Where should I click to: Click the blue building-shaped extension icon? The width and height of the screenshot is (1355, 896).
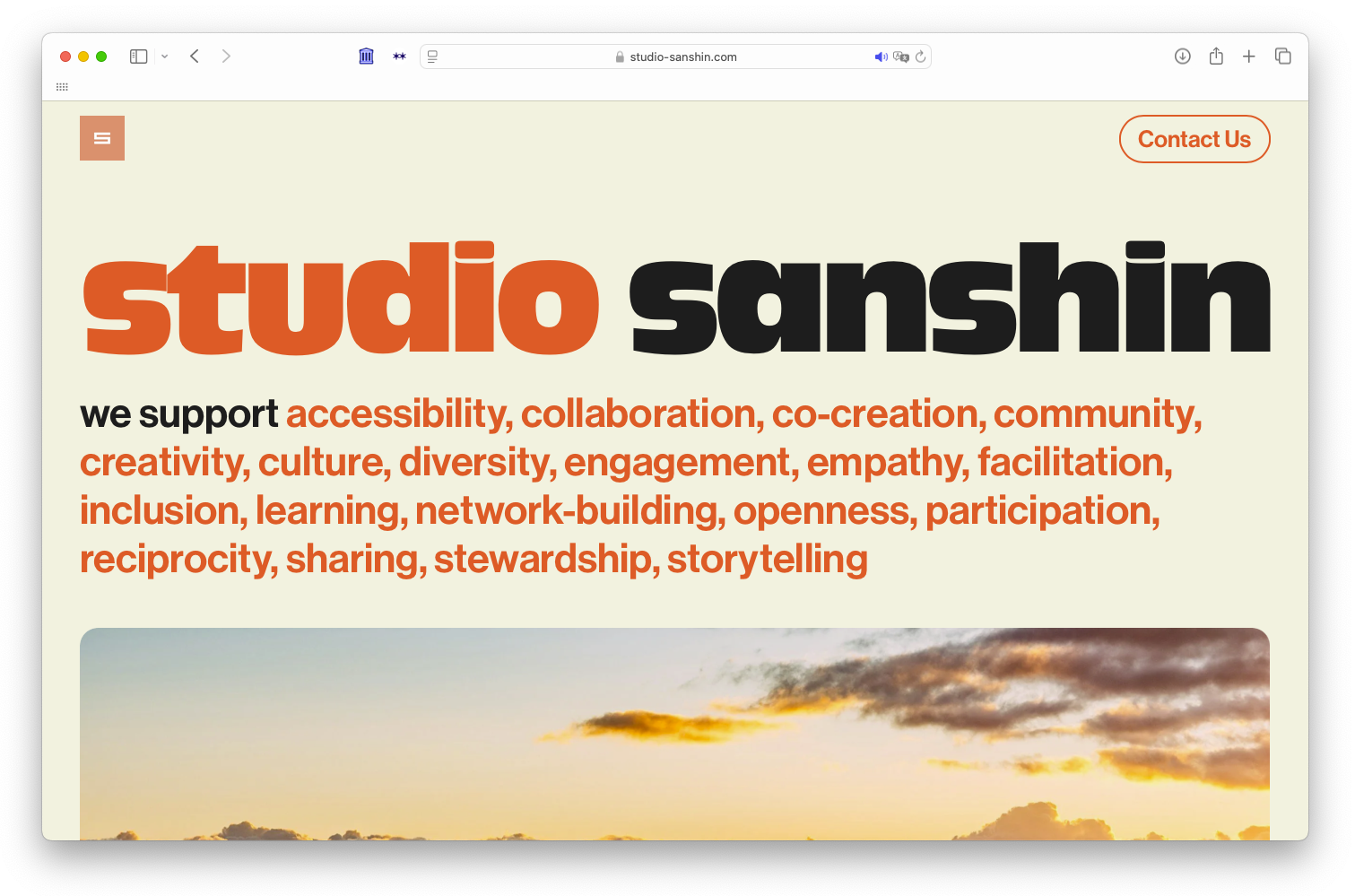point(366,57)
